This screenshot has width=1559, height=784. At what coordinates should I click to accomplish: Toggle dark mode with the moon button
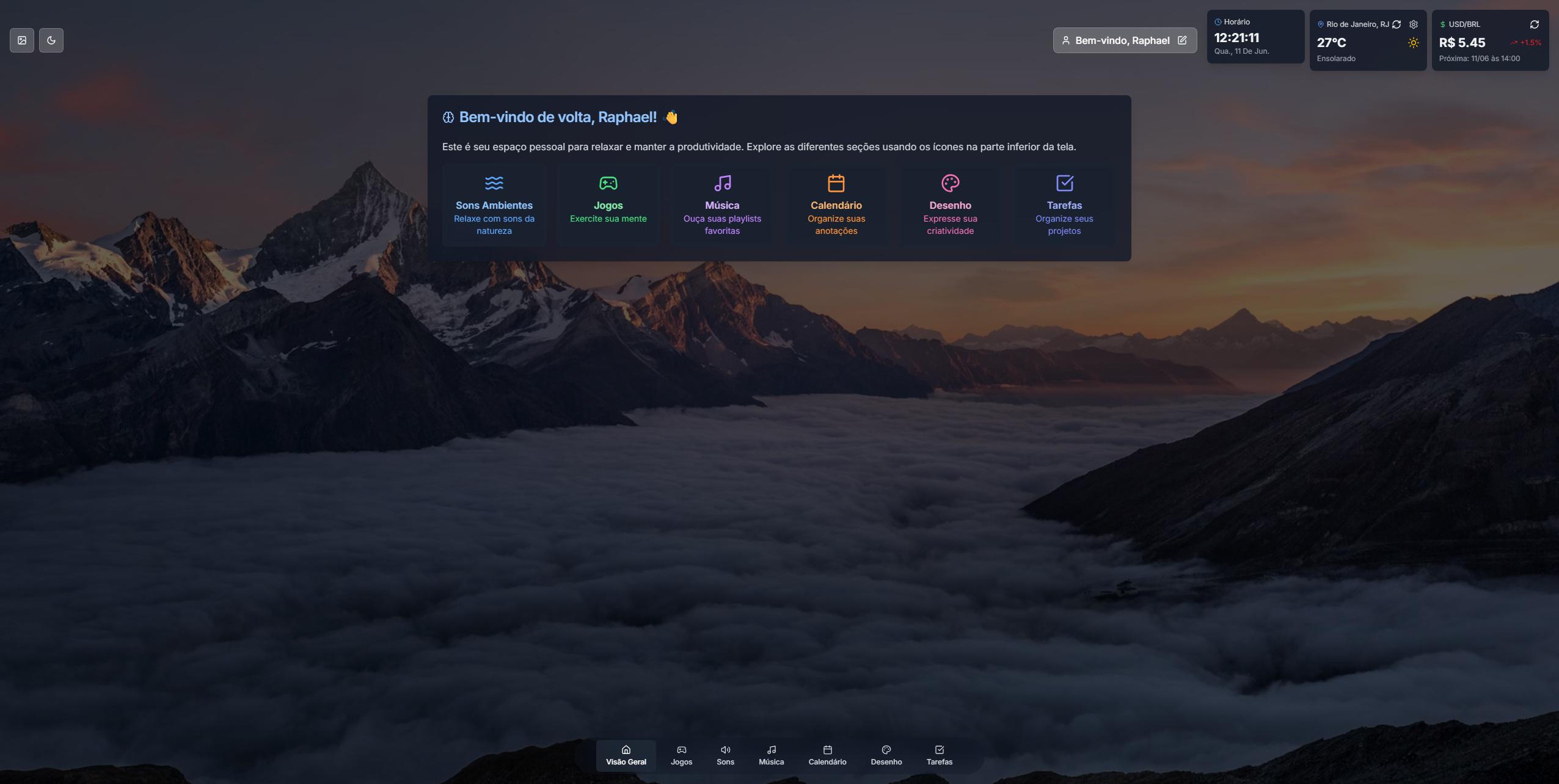tap(51, 40)
